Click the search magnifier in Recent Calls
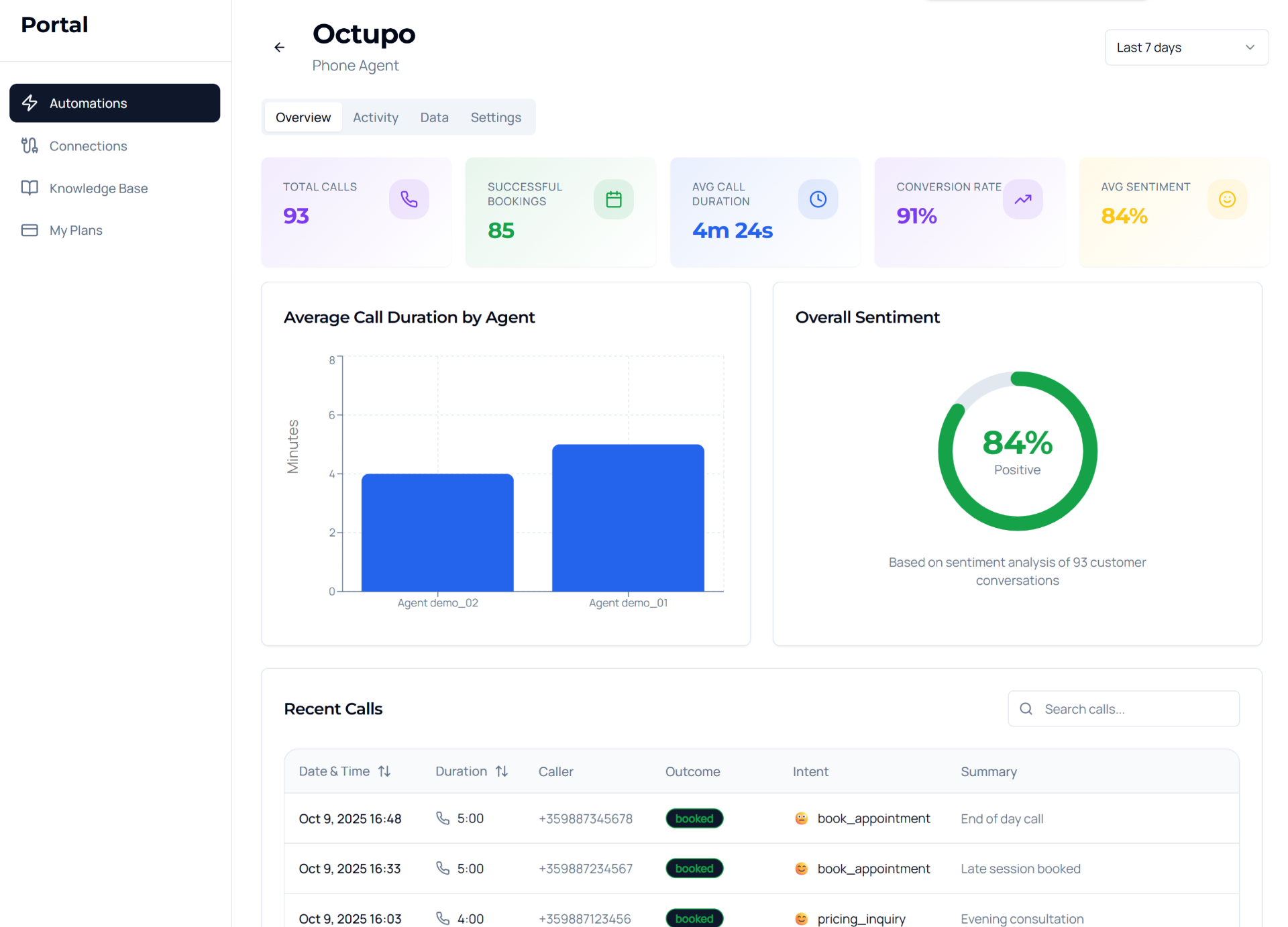Image resolution: width=1288 pixels, height=927 pixels. click(1026, 708)
